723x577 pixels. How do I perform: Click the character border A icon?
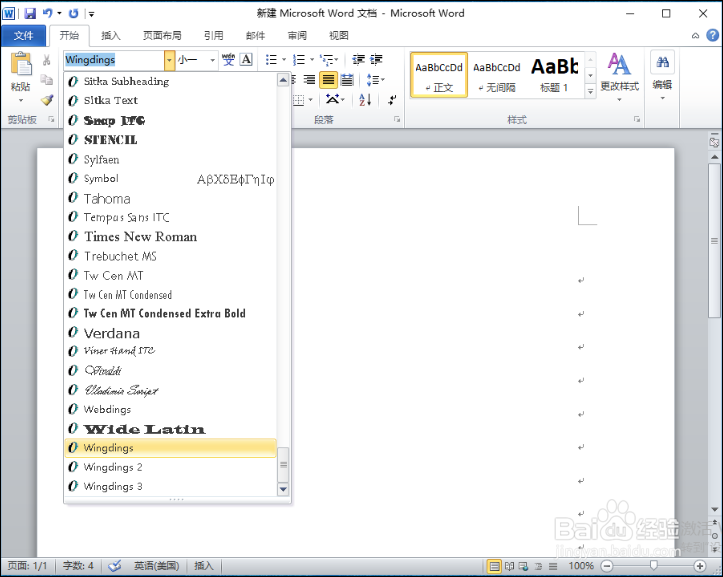pos(247,59)
